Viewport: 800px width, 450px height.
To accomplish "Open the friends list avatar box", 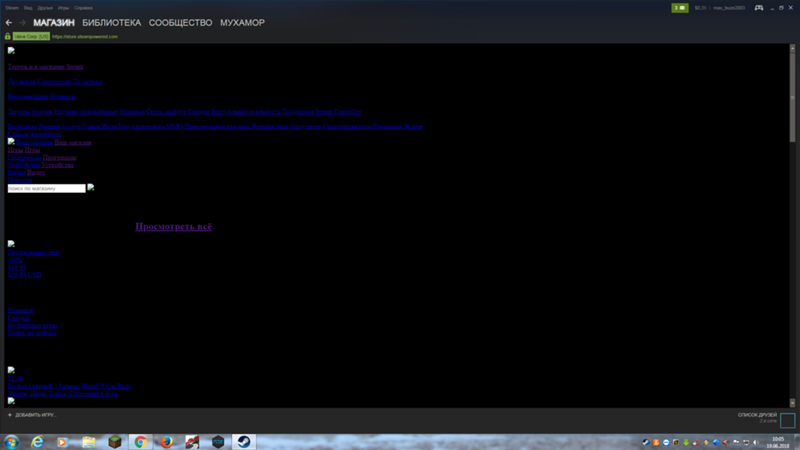I will coord(787,420).
